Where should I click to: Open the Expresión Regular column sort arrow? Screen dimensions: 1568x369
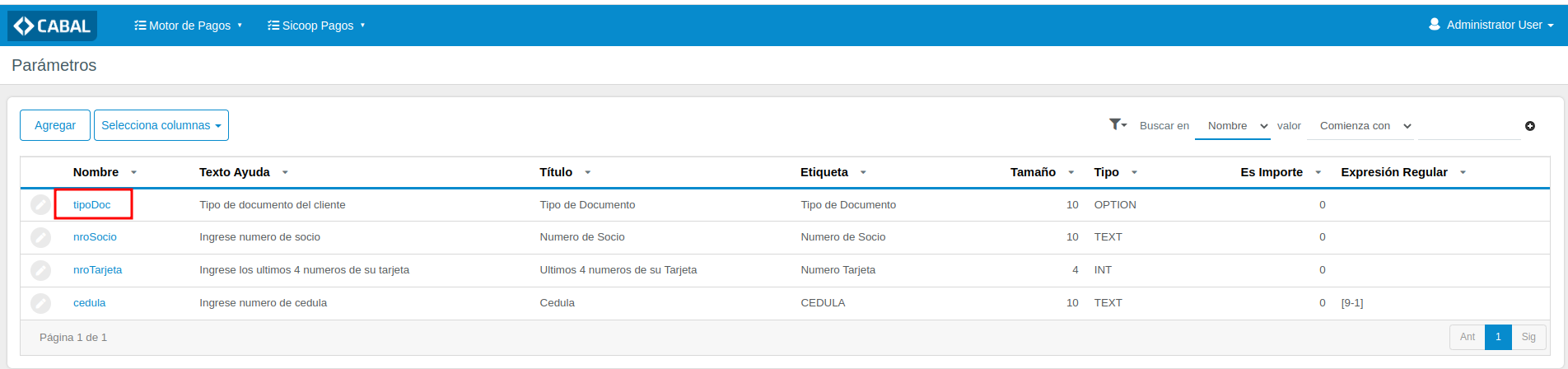[1463, 172]
